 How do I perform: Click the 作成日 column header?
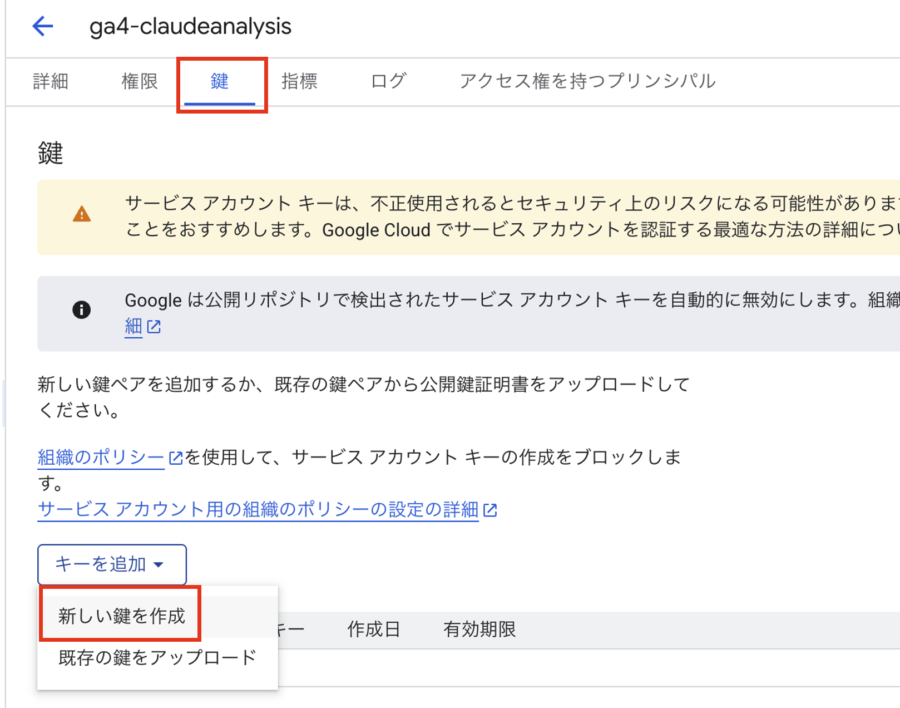pyautogui.click(x=374, y=630)
